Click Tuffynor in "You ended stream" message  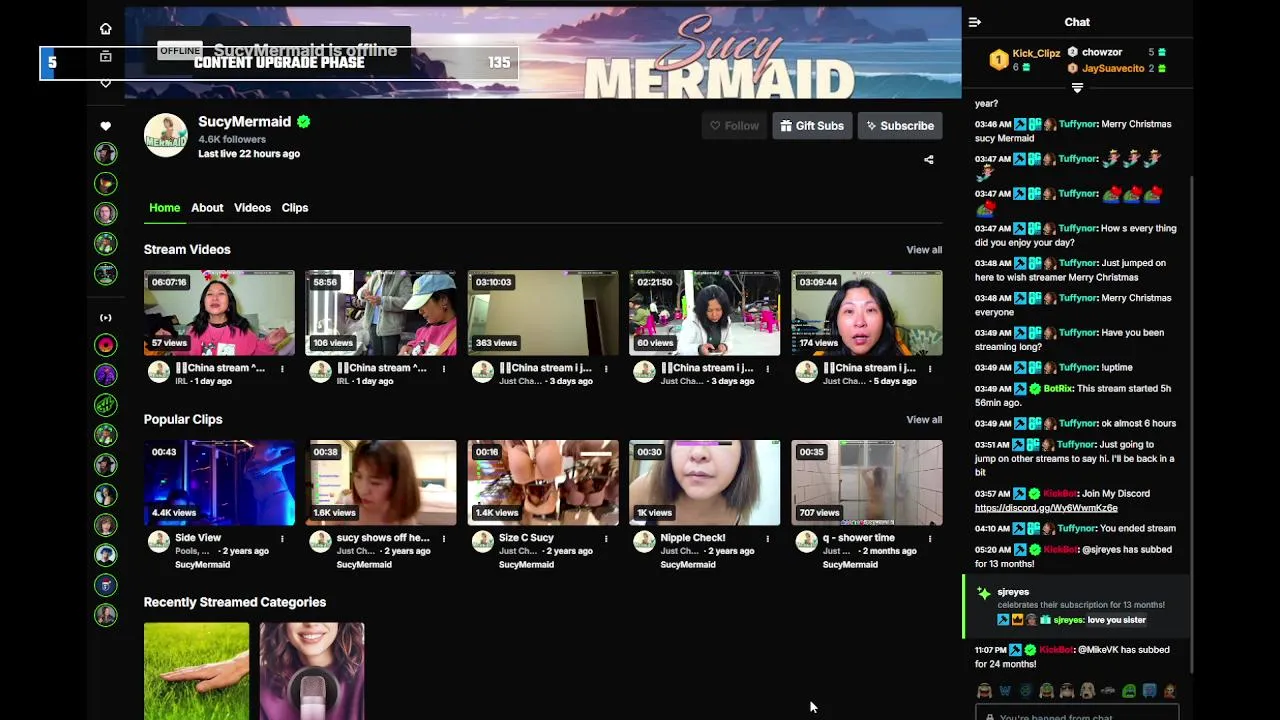(x=1077, y=528)
